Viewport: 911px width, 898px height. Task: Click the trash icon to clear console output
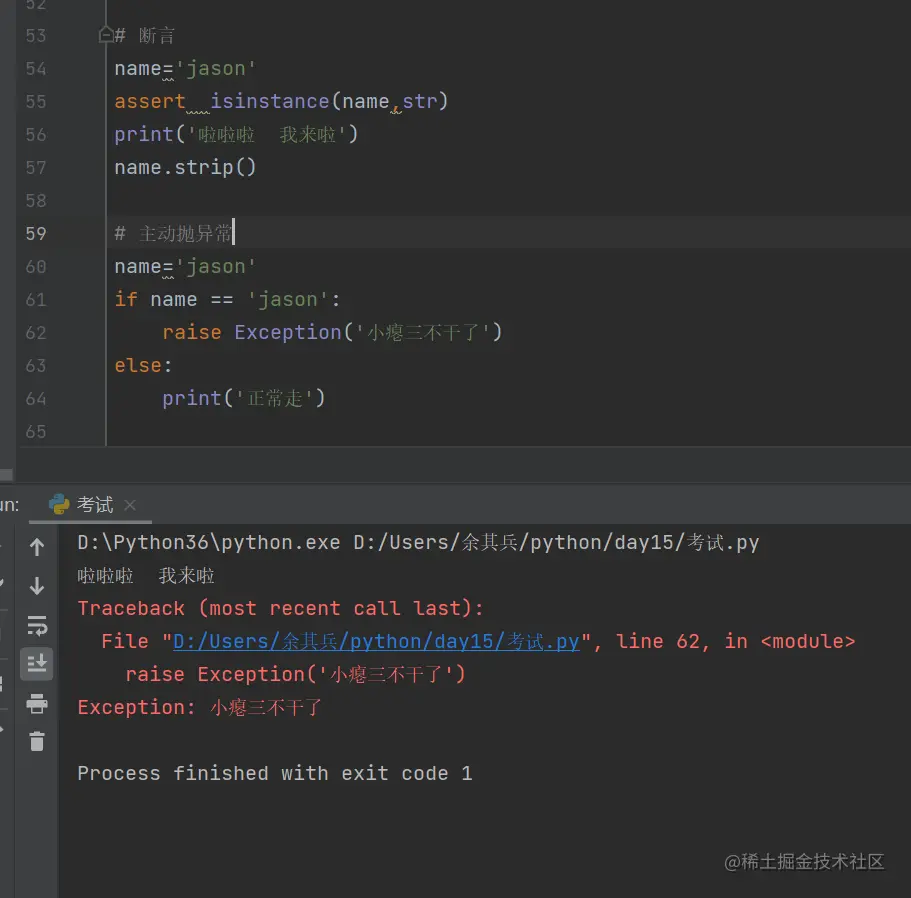point(37,741)
